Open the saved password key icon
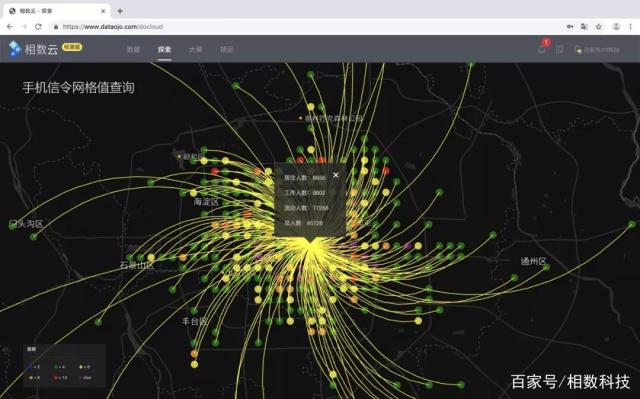This screenshot has height=399, width=640. pyautogui.click(x=570, y=27)
